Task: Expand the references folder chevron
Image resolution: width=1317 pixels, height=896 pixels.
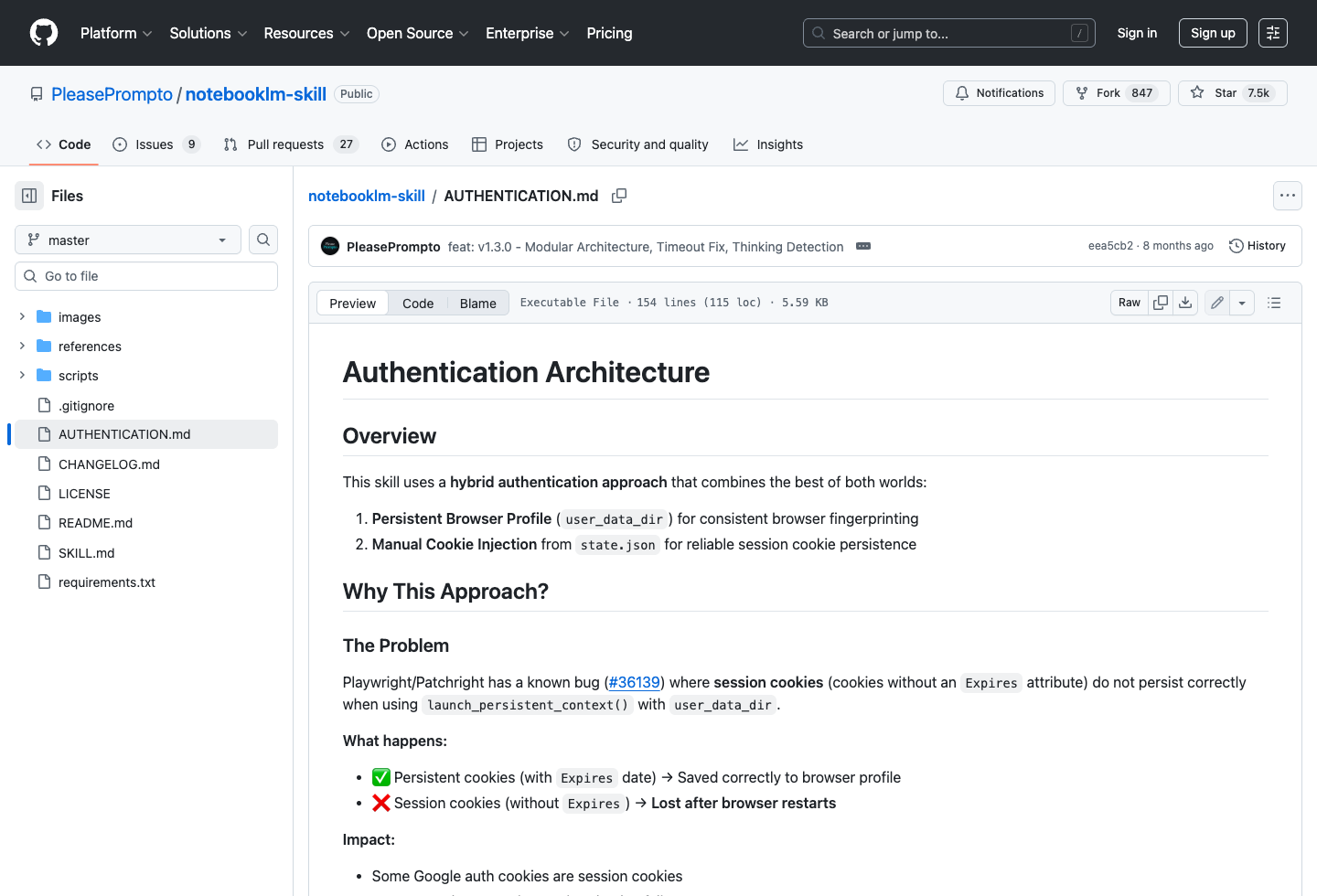Action: [x=22, y=347]
